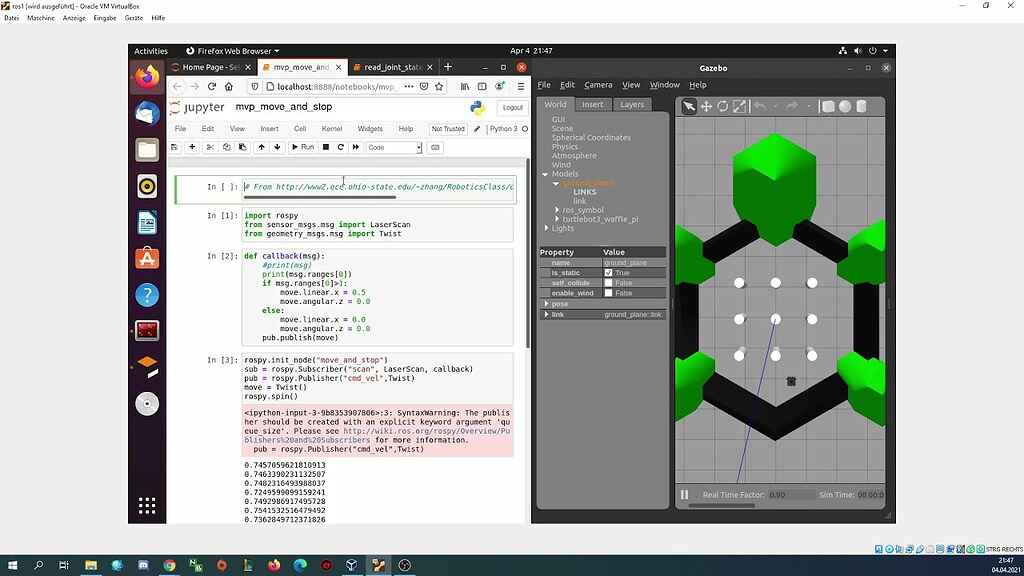The width and height of the screenshot is (1024, 576).
Task: Enable the enable_wind checkbox
Action: (x=608, y=293)
